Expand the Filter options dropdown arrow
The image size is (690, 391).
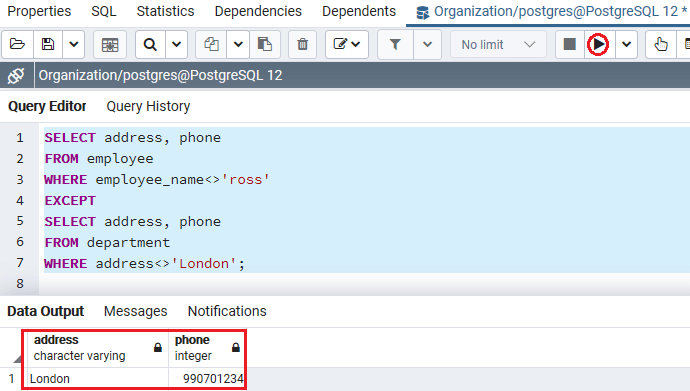pyautogui.click(x=427, y=44)
